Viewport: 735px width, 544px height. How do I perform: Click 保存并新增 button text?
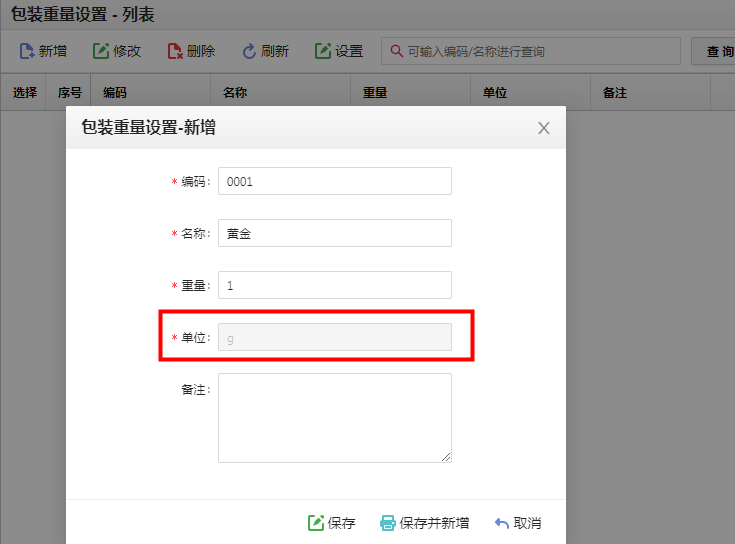pos(434,523)
